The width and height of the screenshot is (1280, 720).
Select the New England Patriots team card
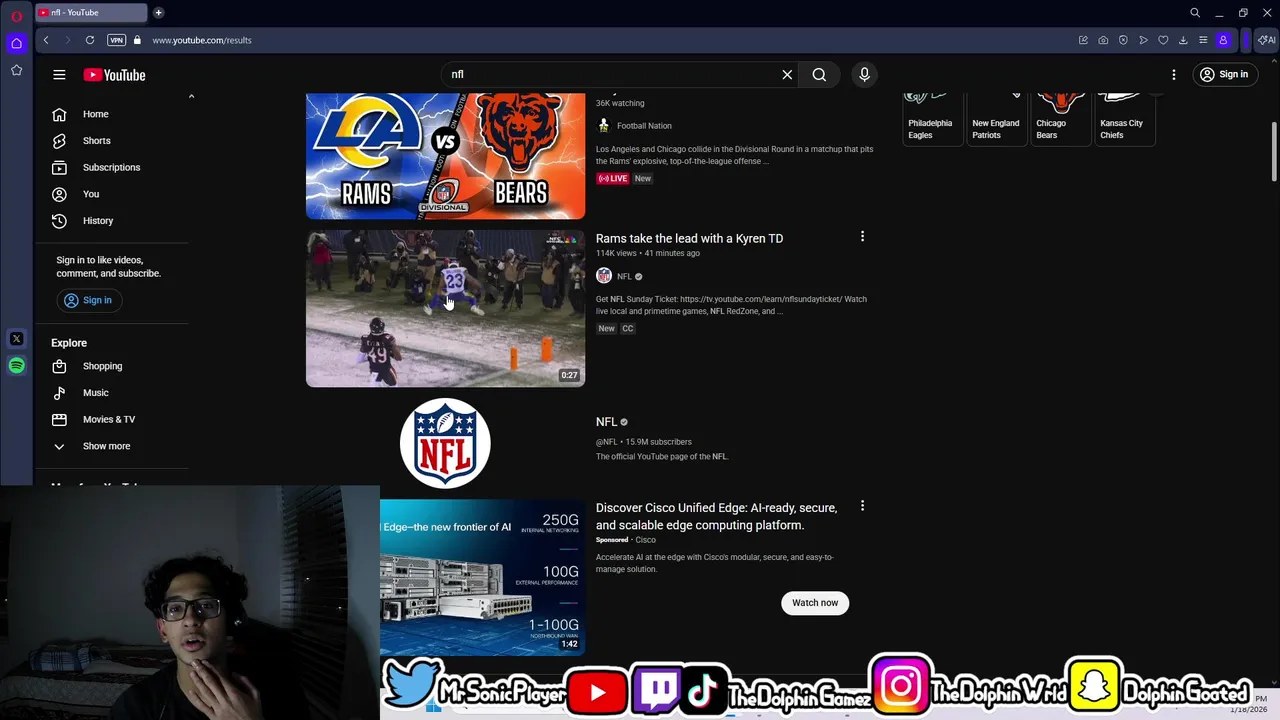click(996, 118)
